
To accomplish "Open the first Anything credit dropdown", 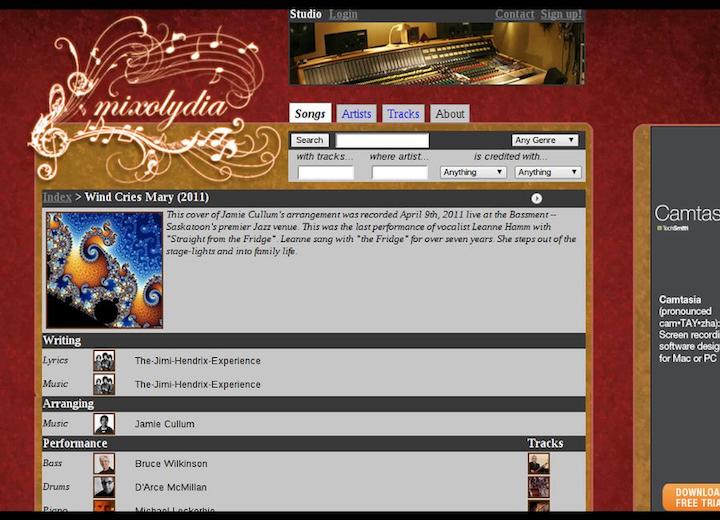I will coord(473,172).
